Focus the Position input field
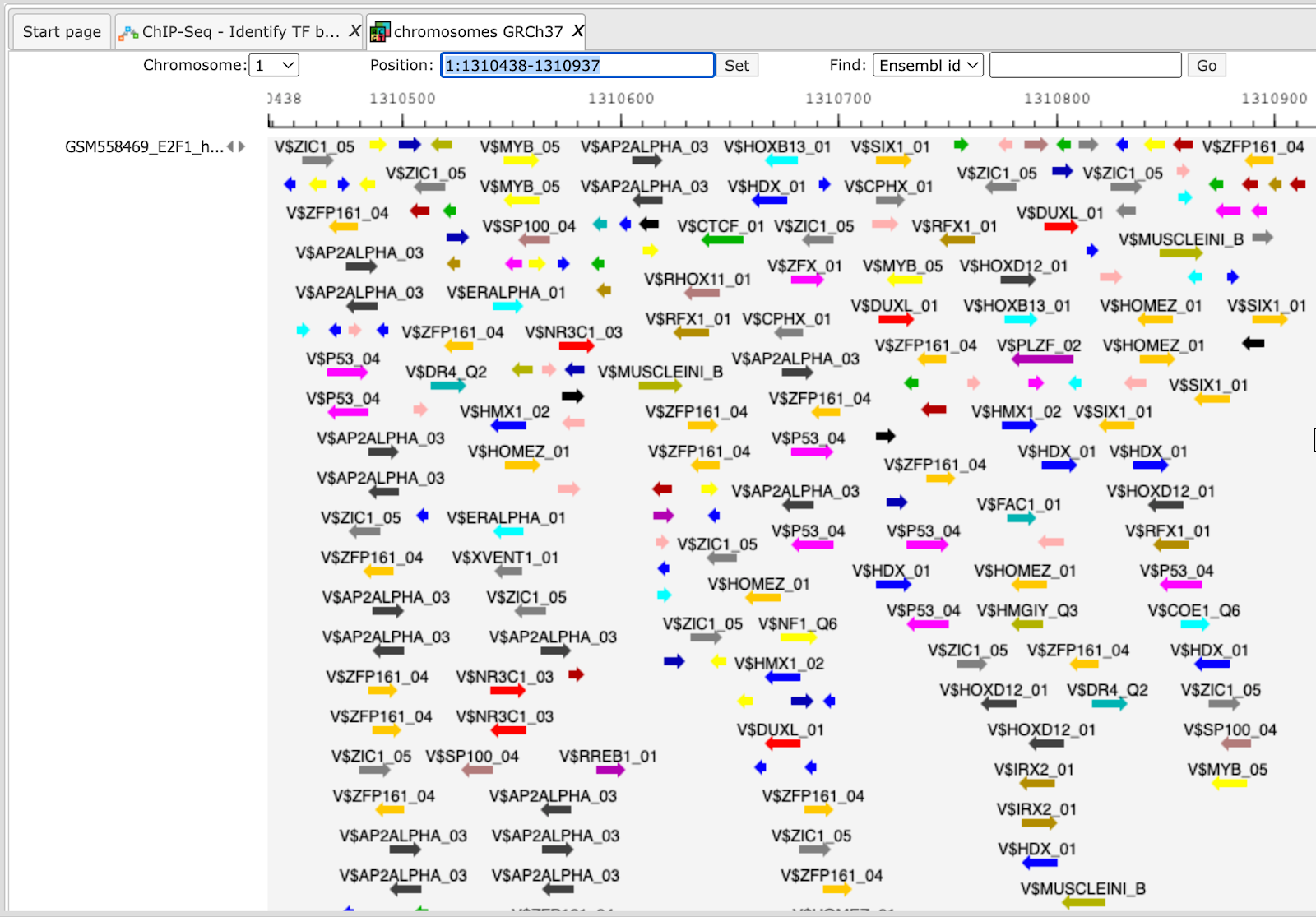 pyautogui.click(x=577, y=65)
